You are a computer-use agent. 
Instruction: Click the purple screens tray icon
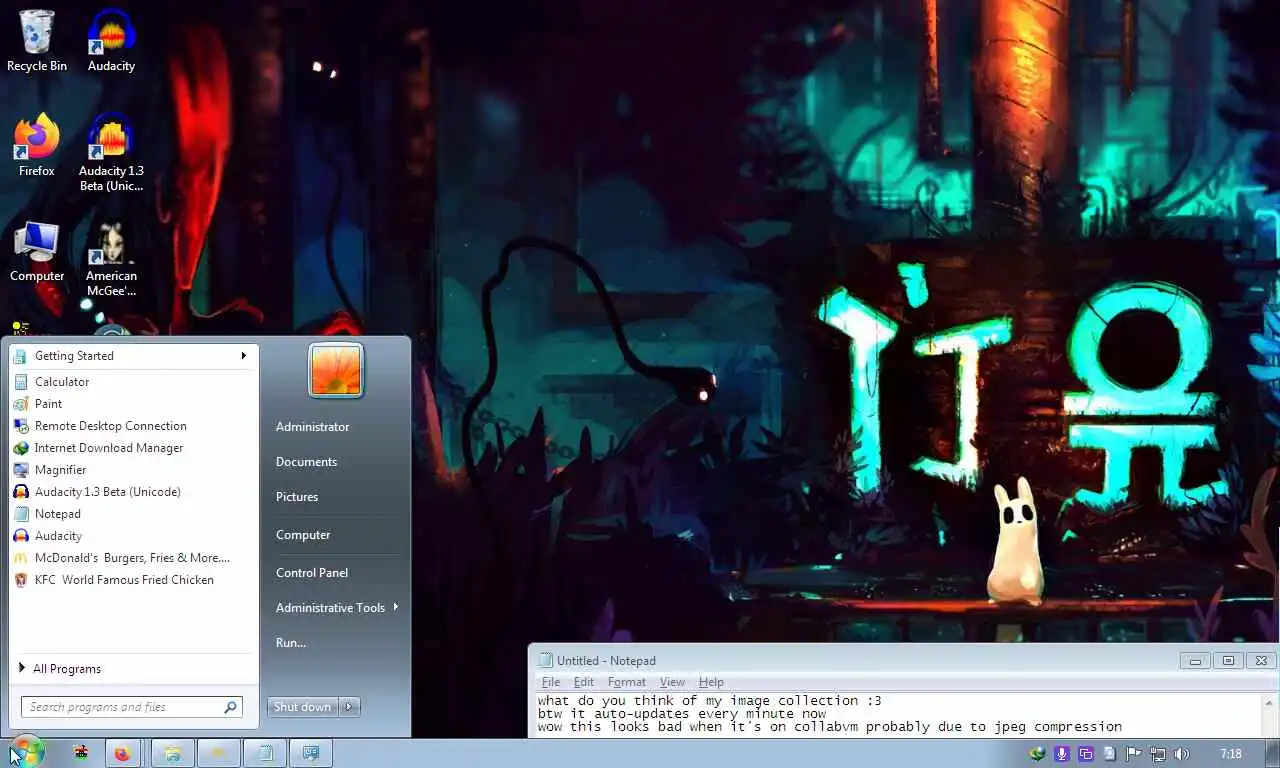(x=1086, y=754)
